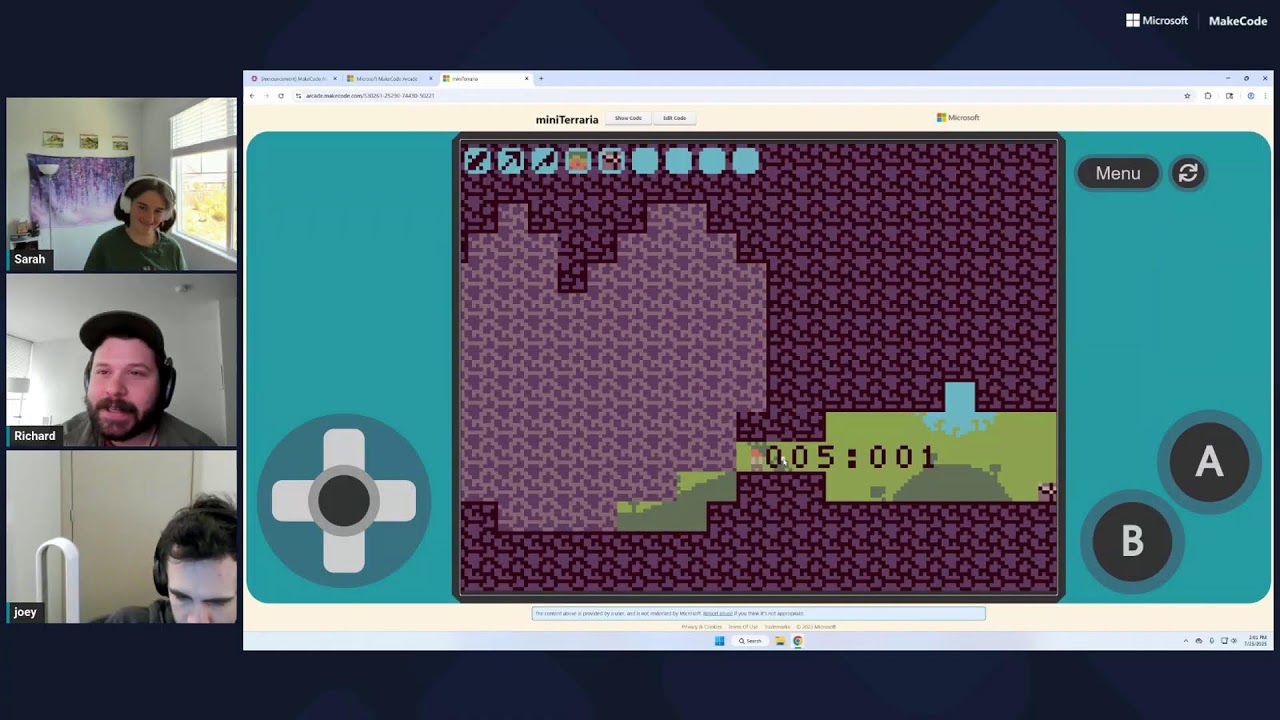Switch to the miniTerraria browser tab
Screen dimensions: 1280x720
click(x=485, y=78)
